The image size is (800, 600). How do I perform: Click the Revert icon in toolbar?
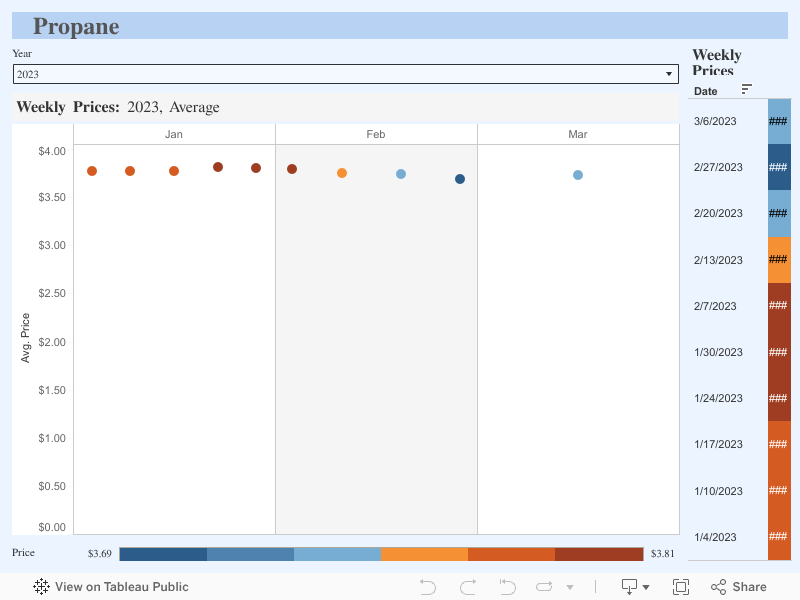click(507, 587)
